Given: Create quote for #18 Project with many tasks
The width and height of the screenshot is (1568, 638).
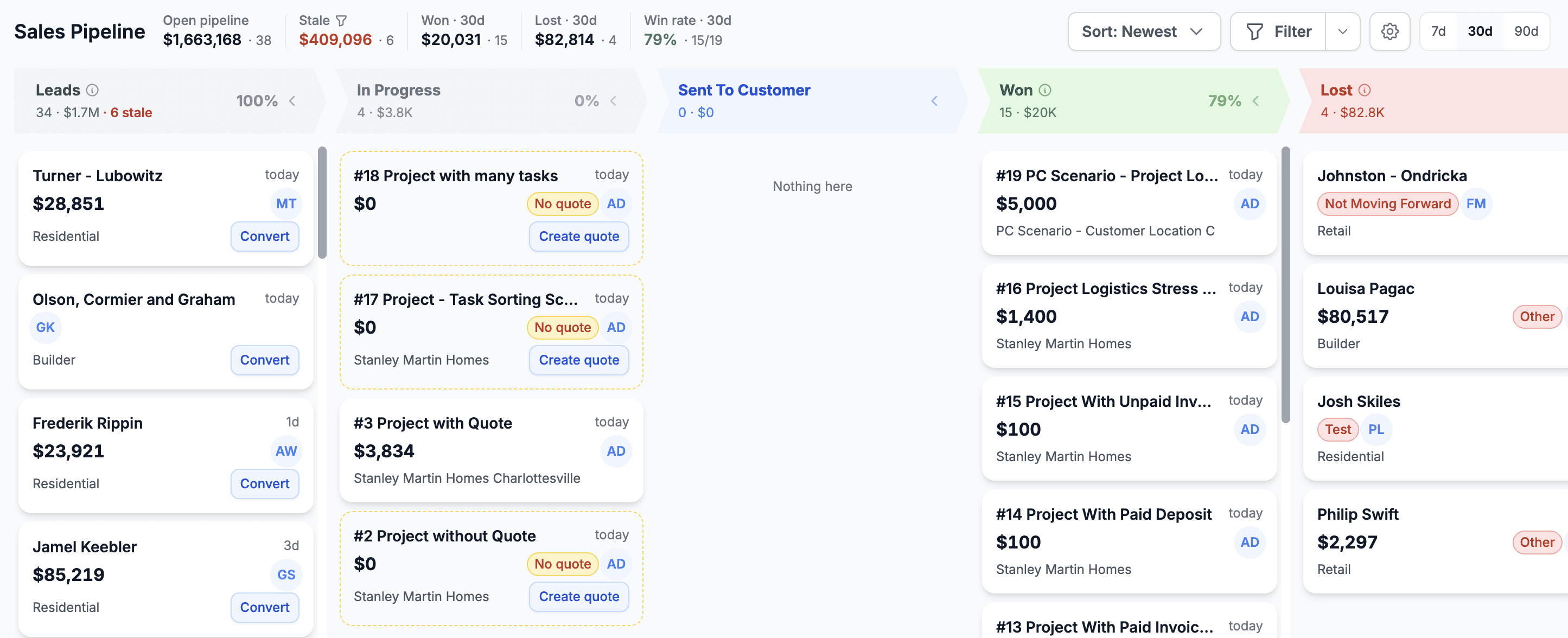Looking at the screenshot, I should click(x=579, y=236).
